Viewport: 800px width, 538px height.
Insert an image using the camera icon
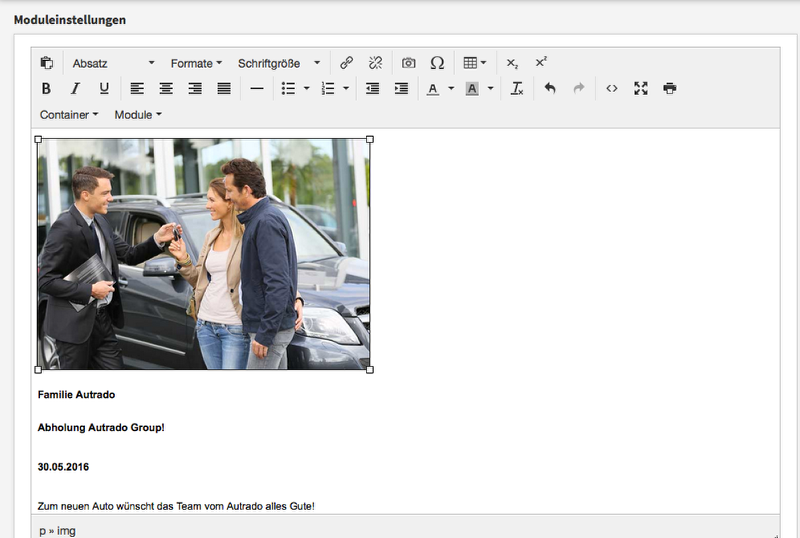click(x=408, y=63)
